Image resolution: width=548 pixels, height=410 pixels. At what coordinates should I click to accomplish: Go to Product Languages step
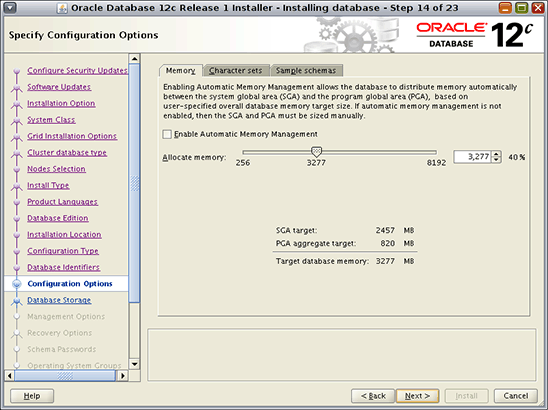click(x=63, y=202)
